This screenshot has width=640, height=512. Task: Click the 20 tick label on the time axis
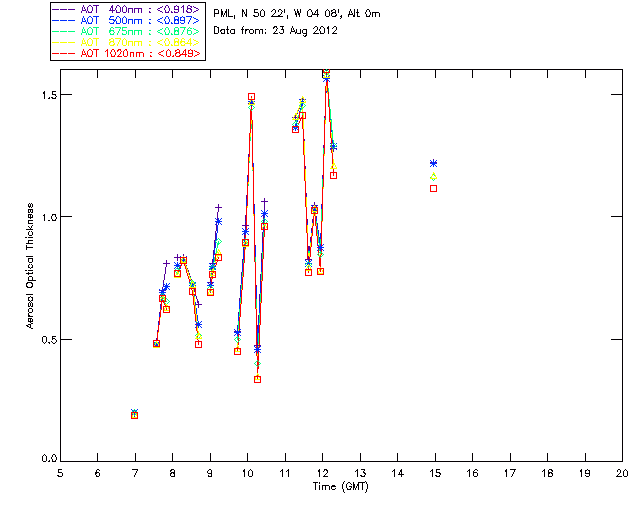pos(622,473)
